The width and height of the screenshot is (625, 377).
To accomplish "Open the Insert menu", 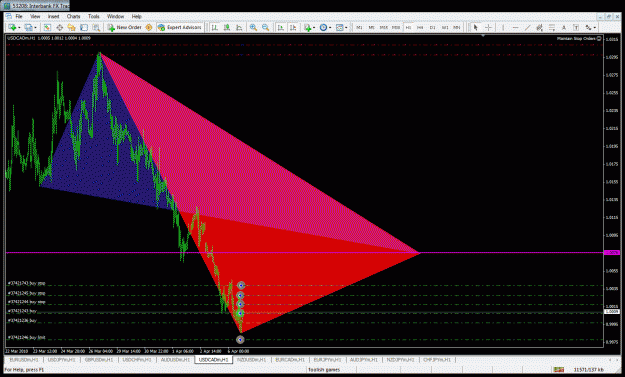I will pyautogui.click(x=53, y=16).
